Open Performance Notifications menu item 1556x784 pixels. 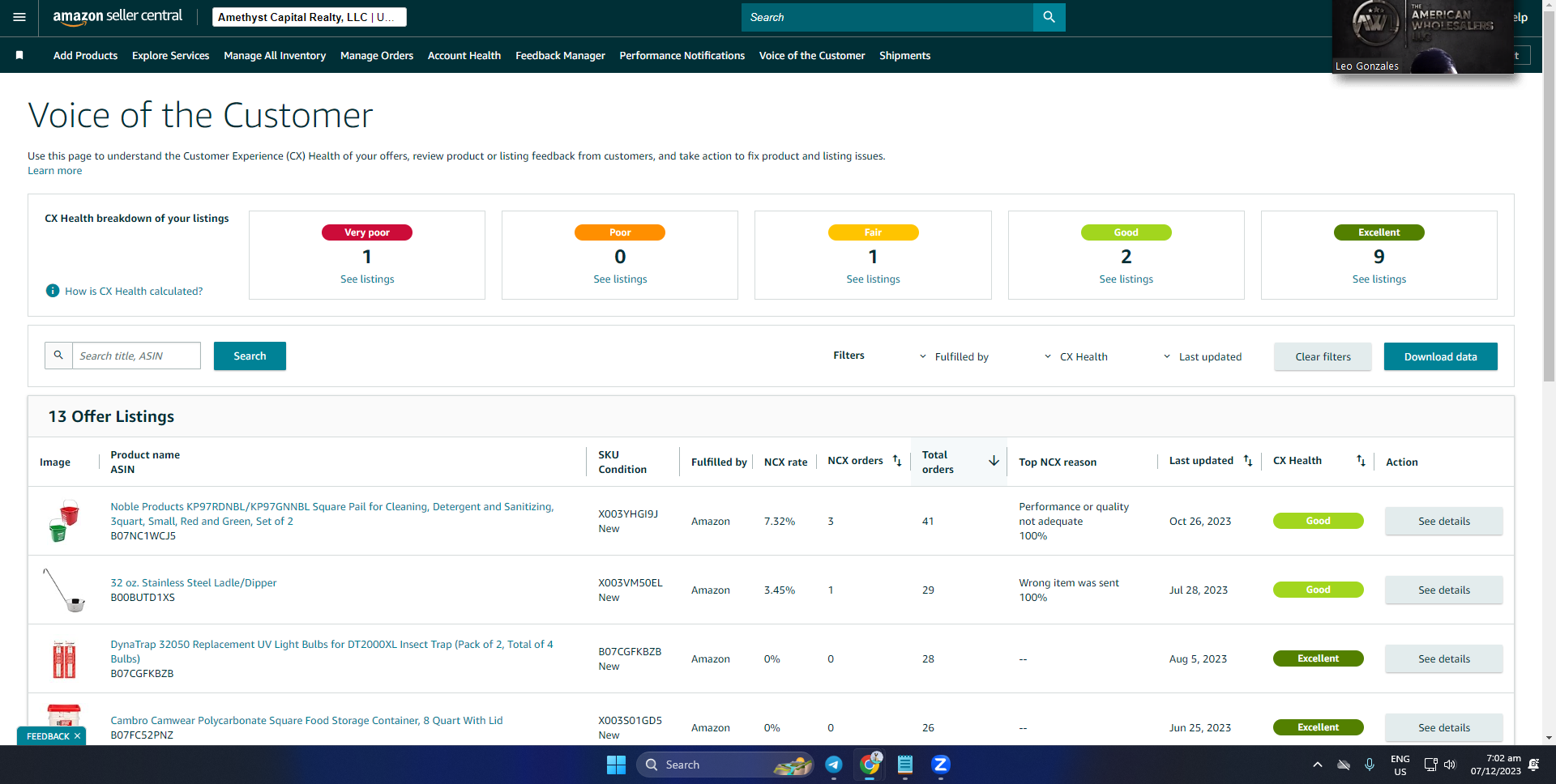682,55
